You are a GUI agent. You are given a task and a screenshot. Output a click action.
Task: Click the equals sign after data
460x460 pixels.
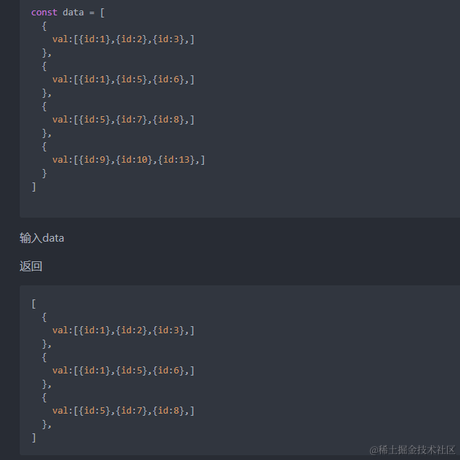click(x=92, y=13)
